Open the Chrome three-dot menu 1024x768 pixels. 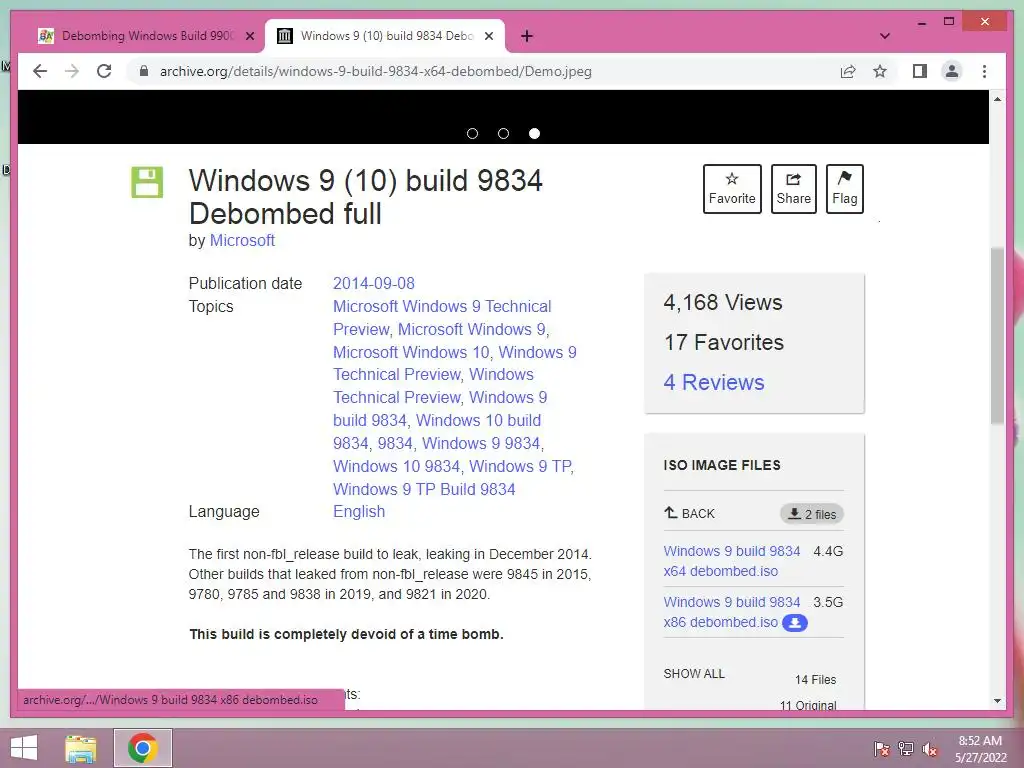coord(984,71)
